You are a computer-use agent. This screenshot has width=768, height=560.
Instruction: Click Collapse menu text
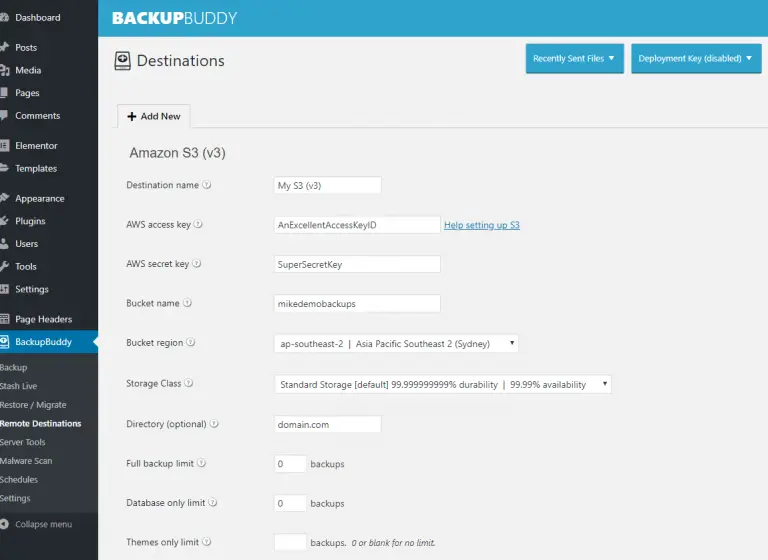(x=44, y=524)
